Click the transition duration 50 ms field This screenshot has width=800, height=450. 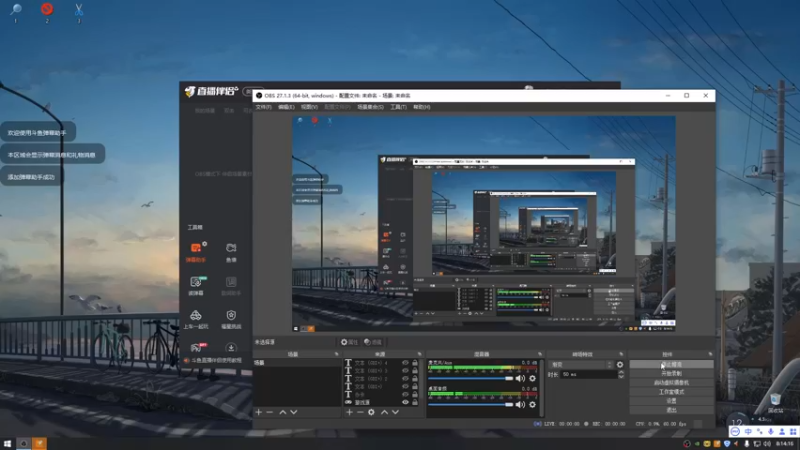(589, 374)
